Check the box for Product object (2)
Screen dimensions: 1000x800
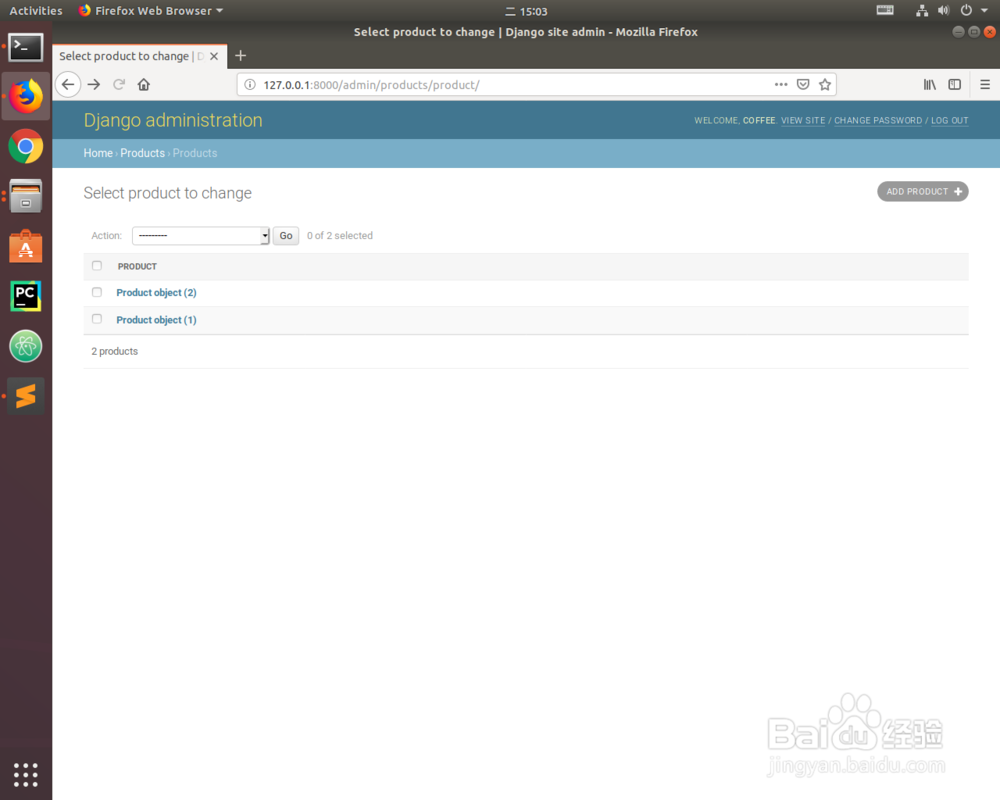click(x=97, y=292)
